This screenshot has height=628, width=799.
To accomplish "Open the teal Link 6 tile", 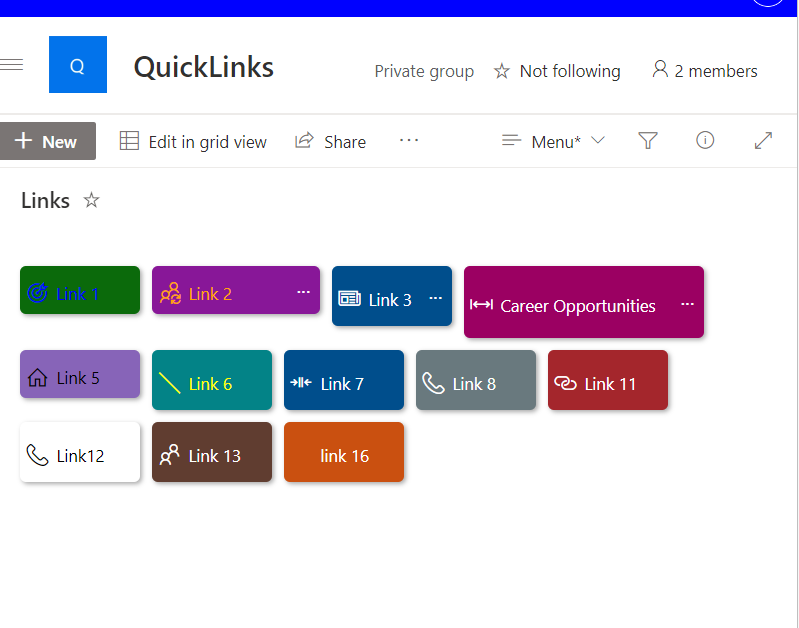I will click(x=212, y=380).
